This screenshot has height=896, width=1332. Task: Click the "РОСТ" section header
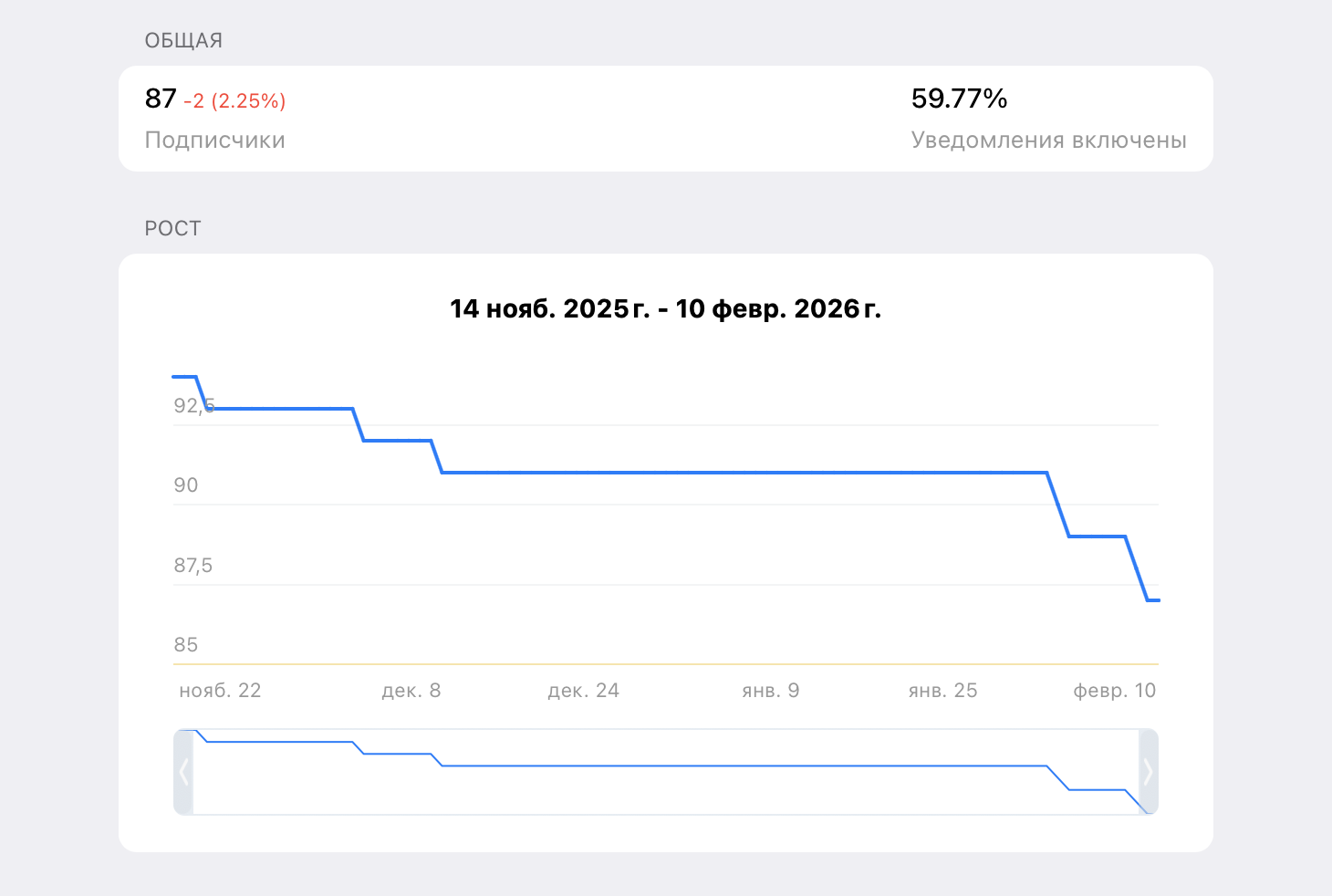pos(172,228)
